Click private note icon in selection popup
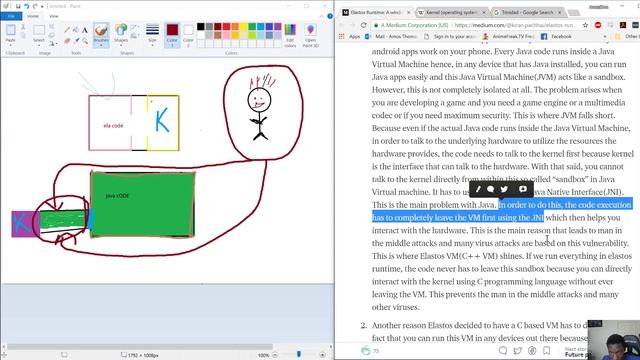This screenshot has height=360, width=640. click(523, 189)
